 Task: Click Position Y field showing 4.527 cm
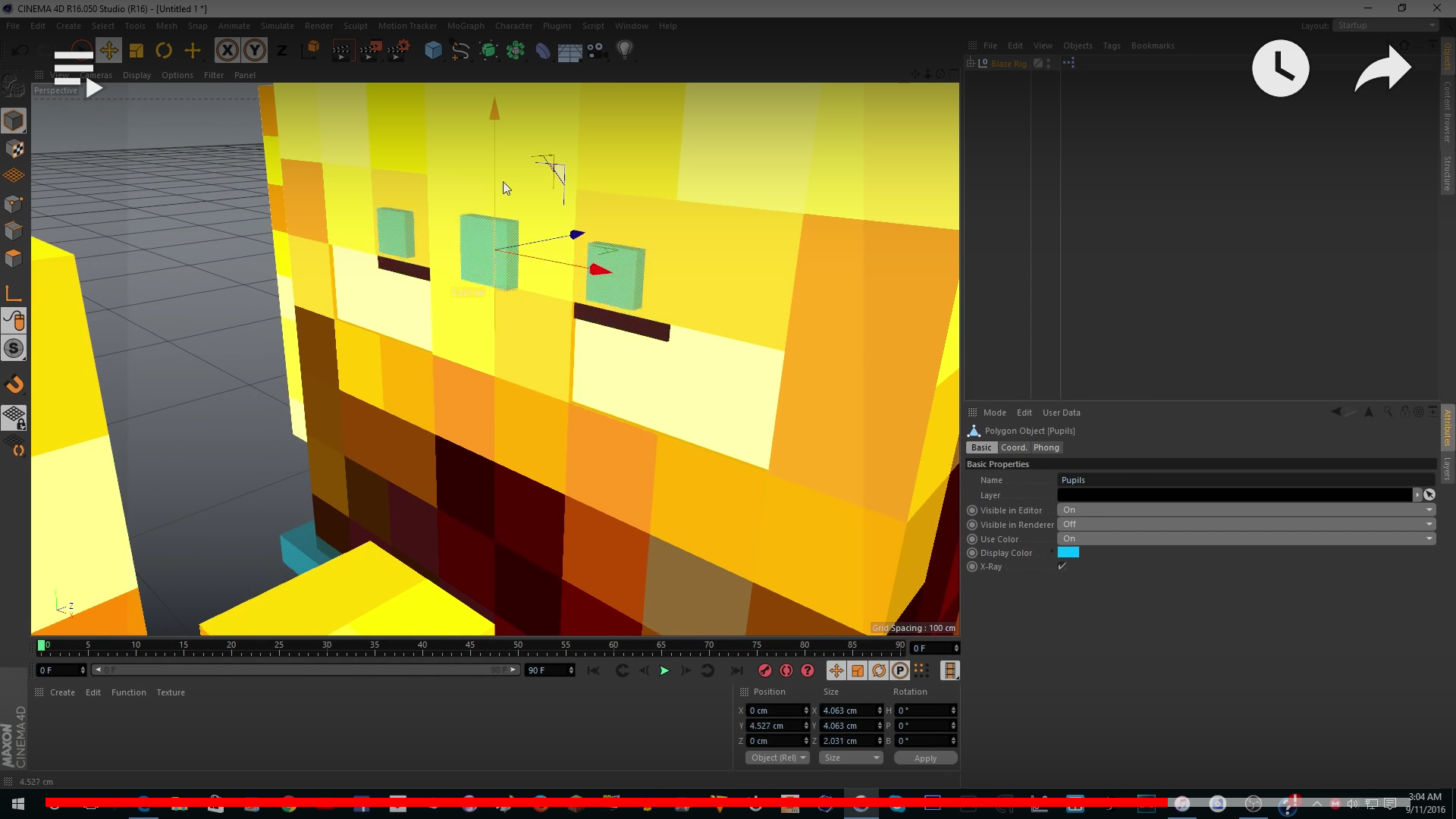(x=778, y=726)
